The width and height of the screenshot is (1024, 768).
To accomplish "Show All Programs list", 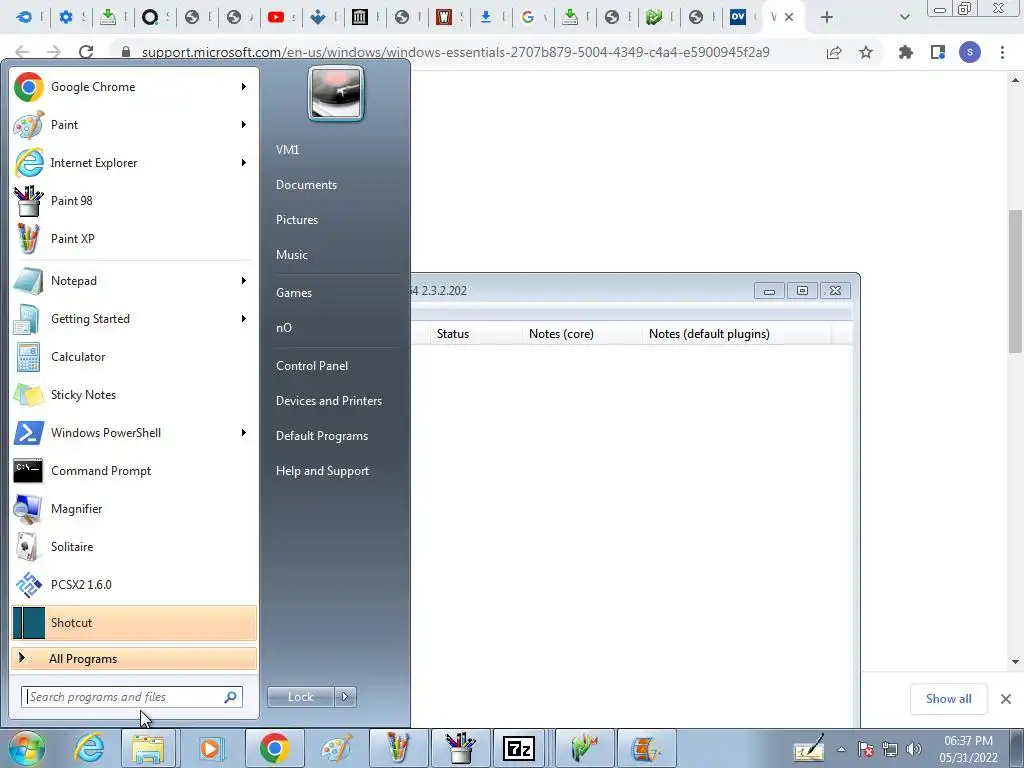I will coord(134,659).
